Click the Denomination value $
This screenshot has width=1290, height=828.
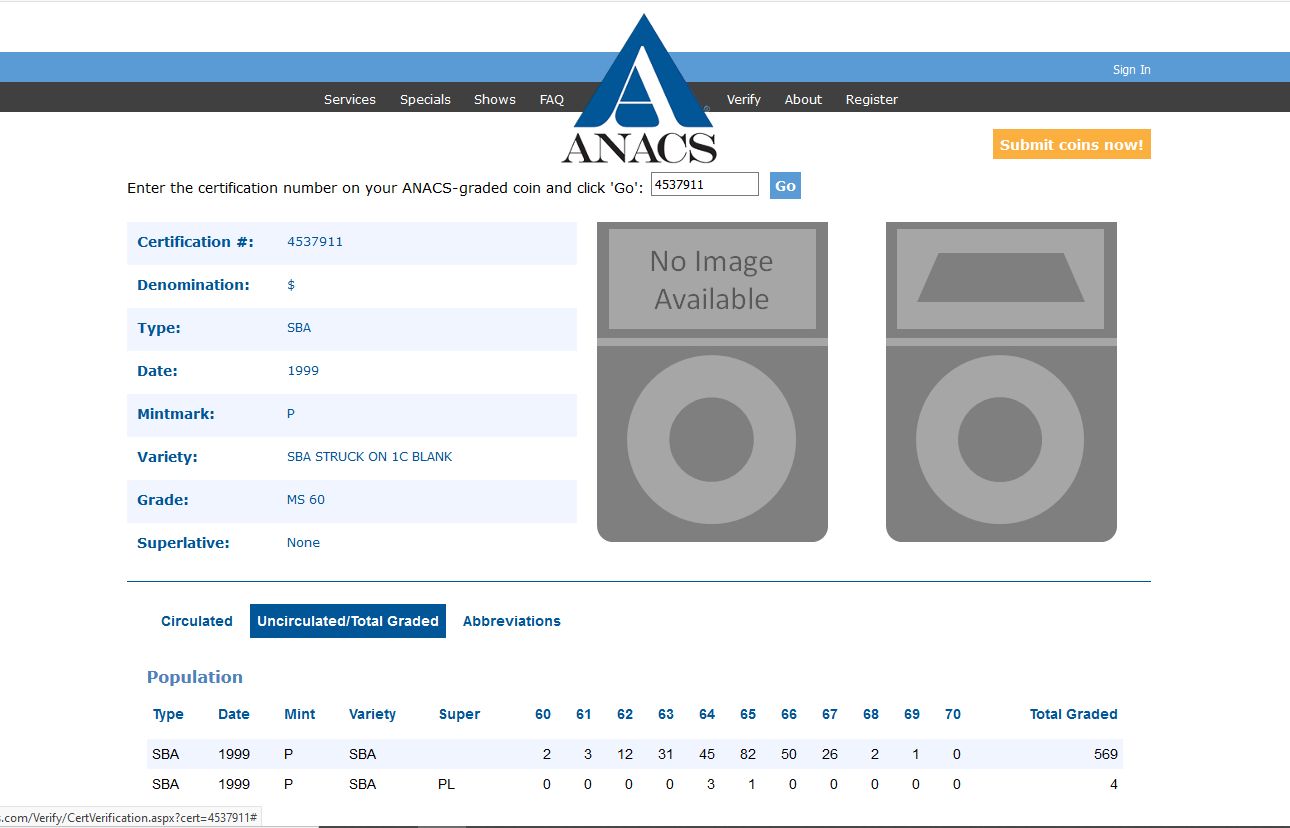[291, 284]
